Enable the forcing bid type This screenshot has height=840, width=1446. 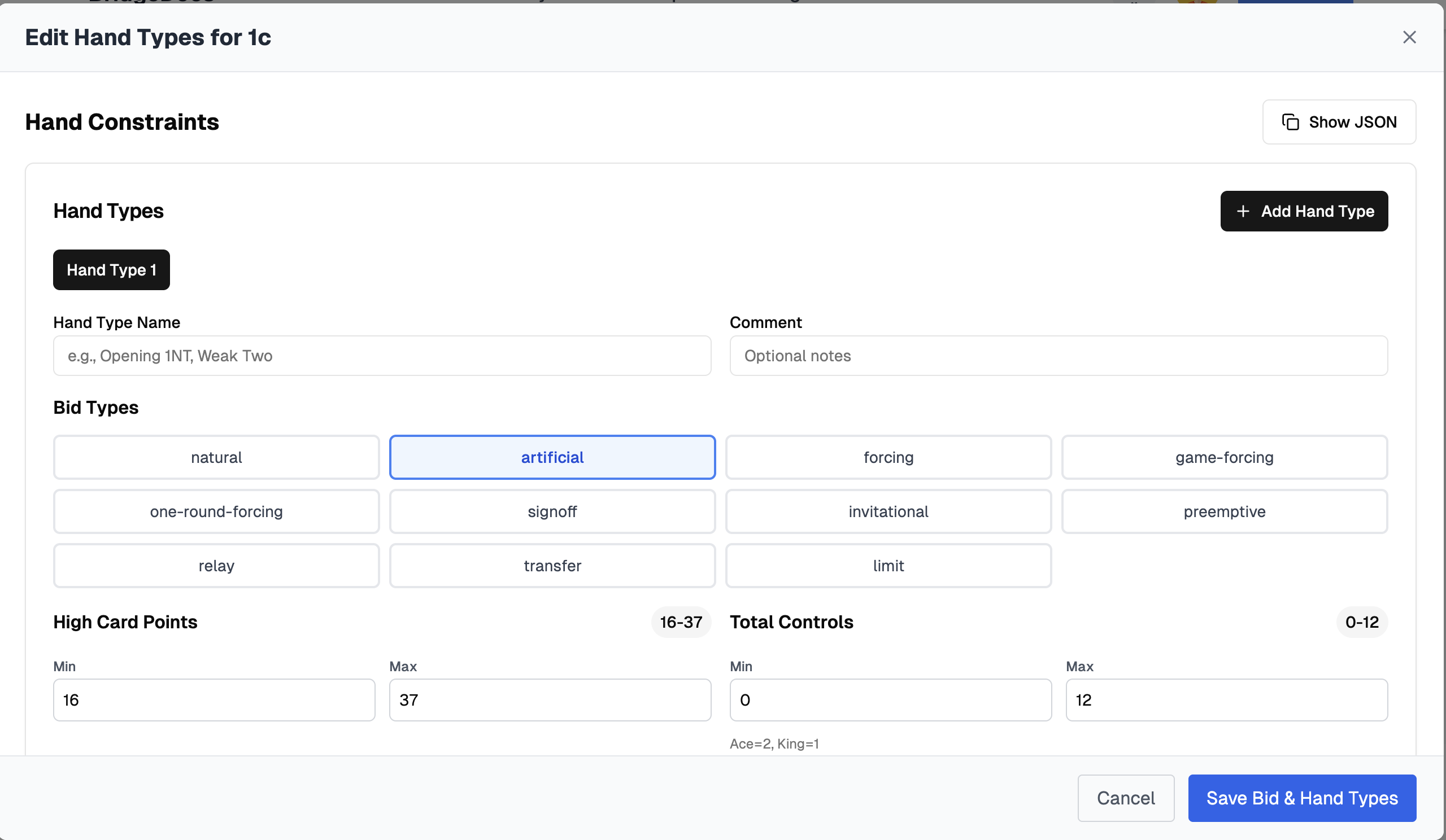[x=888, y=458]
